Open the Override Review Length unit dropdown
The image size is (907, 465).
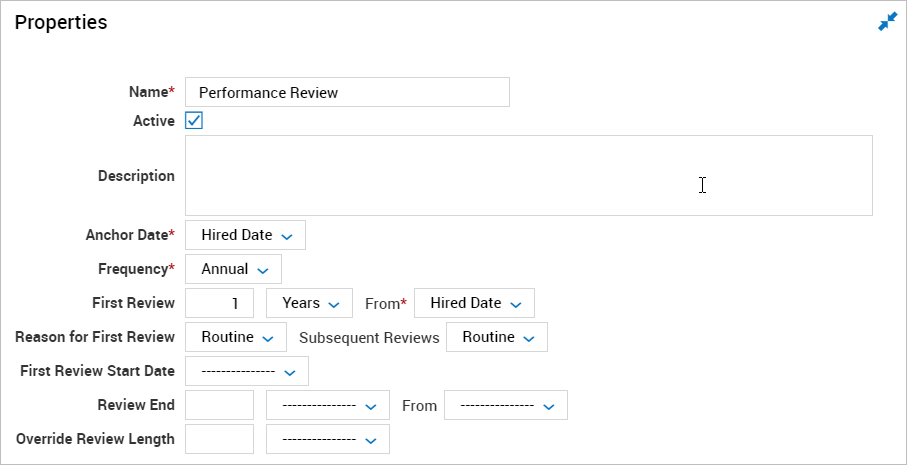(328, 440)
